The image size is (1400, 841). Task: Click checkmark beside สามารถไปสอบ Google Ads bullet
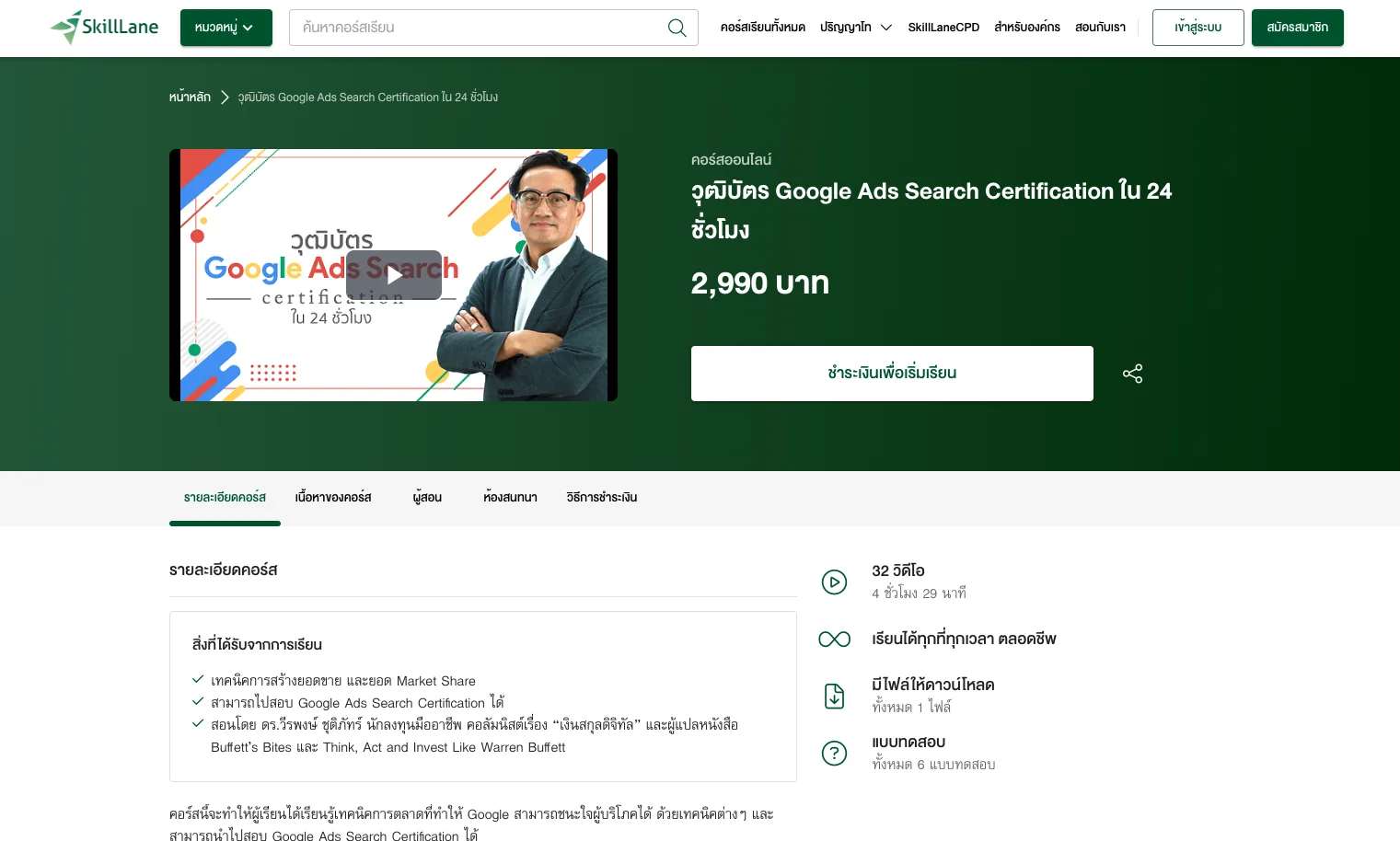(197, 702)
